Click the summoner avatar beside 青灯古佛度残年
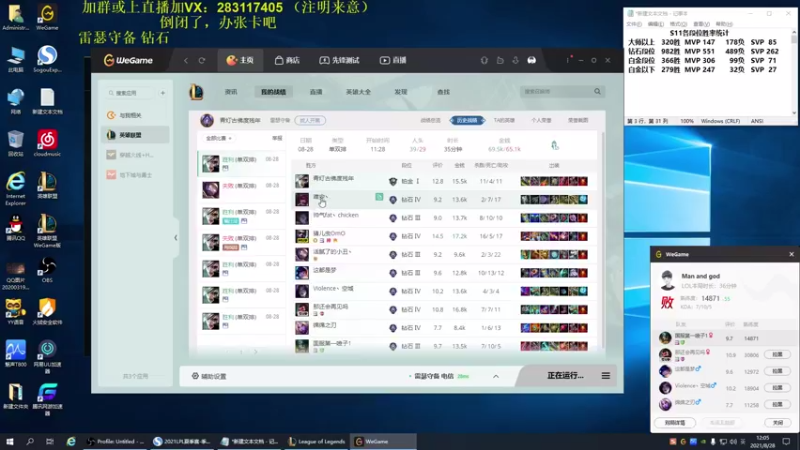This screenshot has height=450, width=800. 207,120
